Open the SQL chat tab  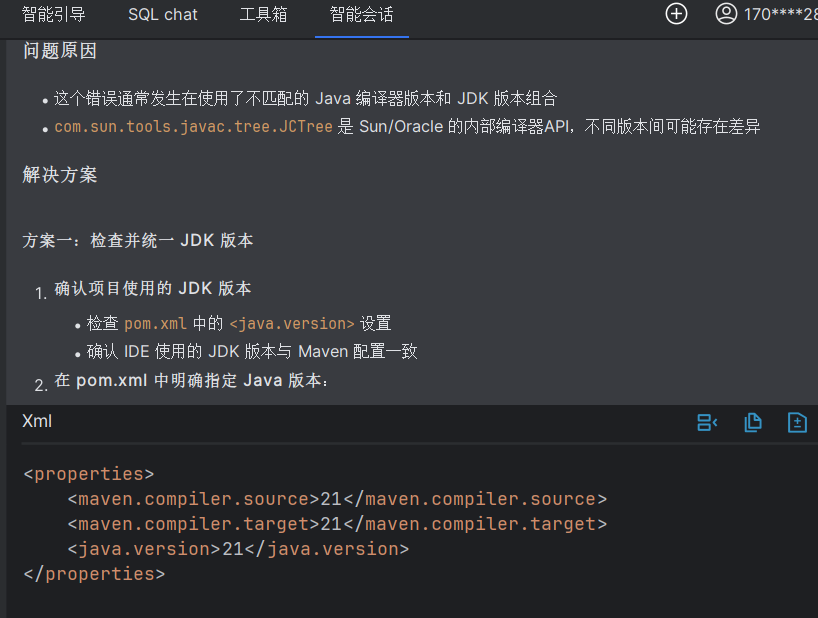pyautogui.click(x=163, y=14)
